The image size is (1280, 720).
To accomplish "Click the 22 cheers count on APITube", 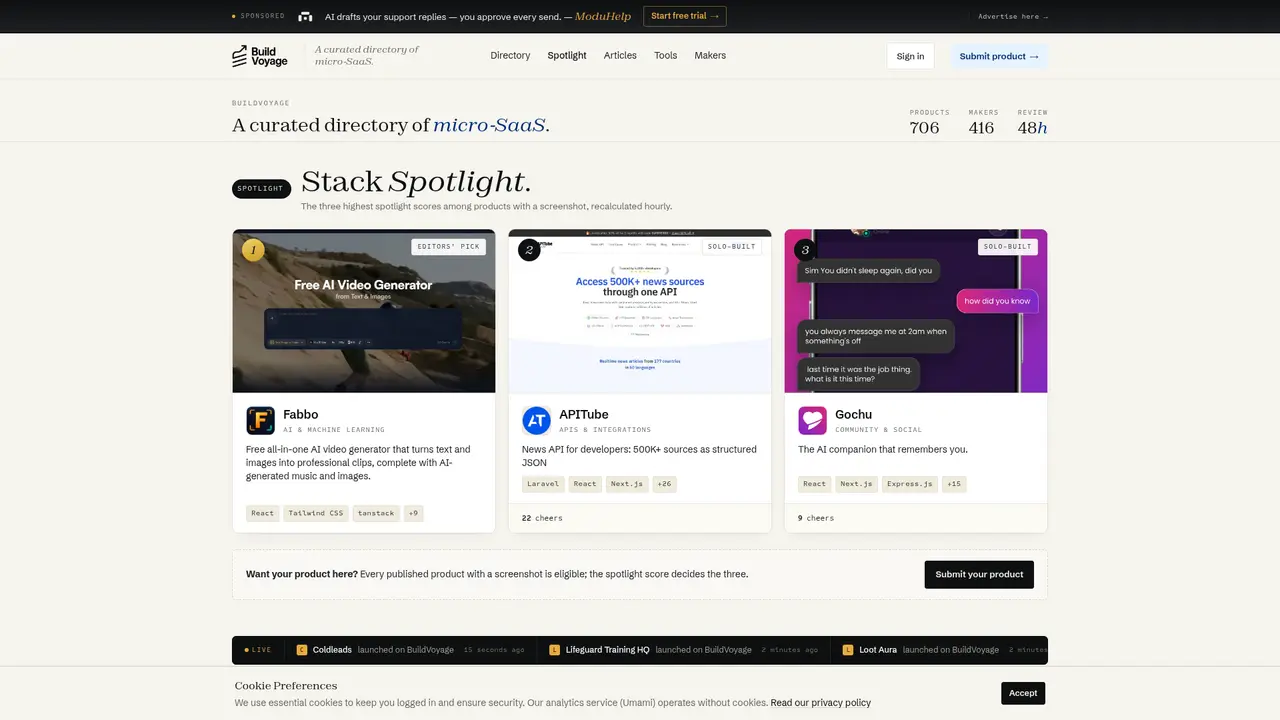I will (x=542, y=518).
